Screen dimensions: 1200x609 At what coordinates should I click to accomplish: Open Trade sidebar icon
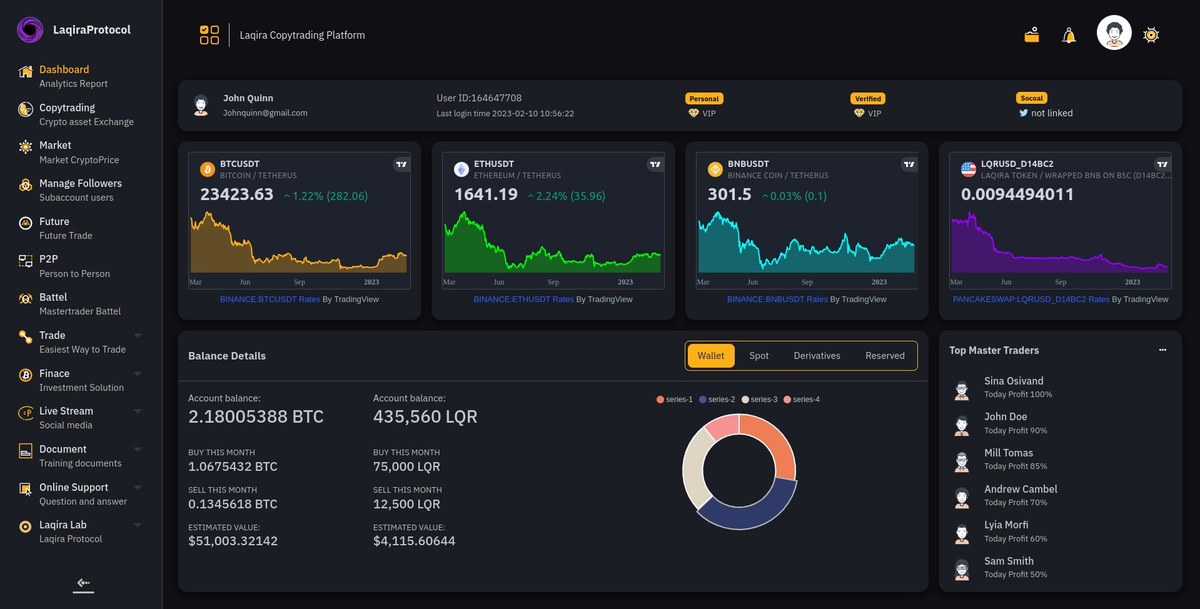(25, 338)
